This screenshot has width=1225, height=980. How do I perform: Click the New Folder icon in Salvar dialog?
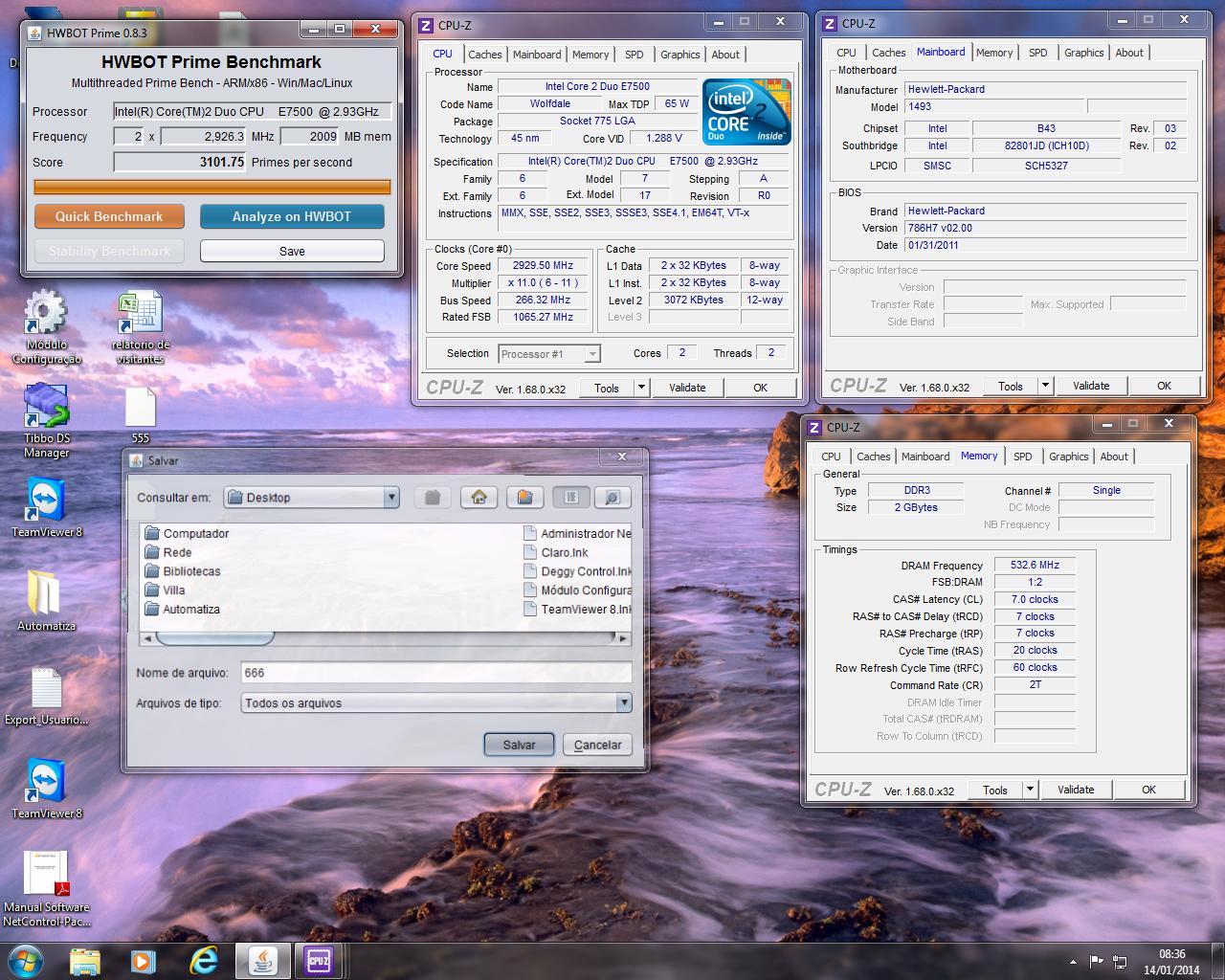(x=524, y=497)
